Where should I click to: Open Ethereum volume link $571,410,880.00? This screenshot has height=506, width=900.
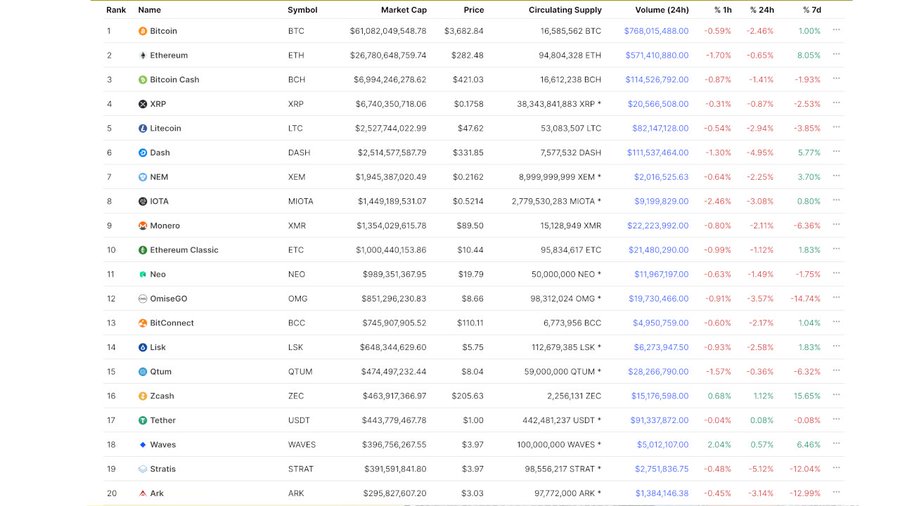pyautogui.click(x=657, y=55)
